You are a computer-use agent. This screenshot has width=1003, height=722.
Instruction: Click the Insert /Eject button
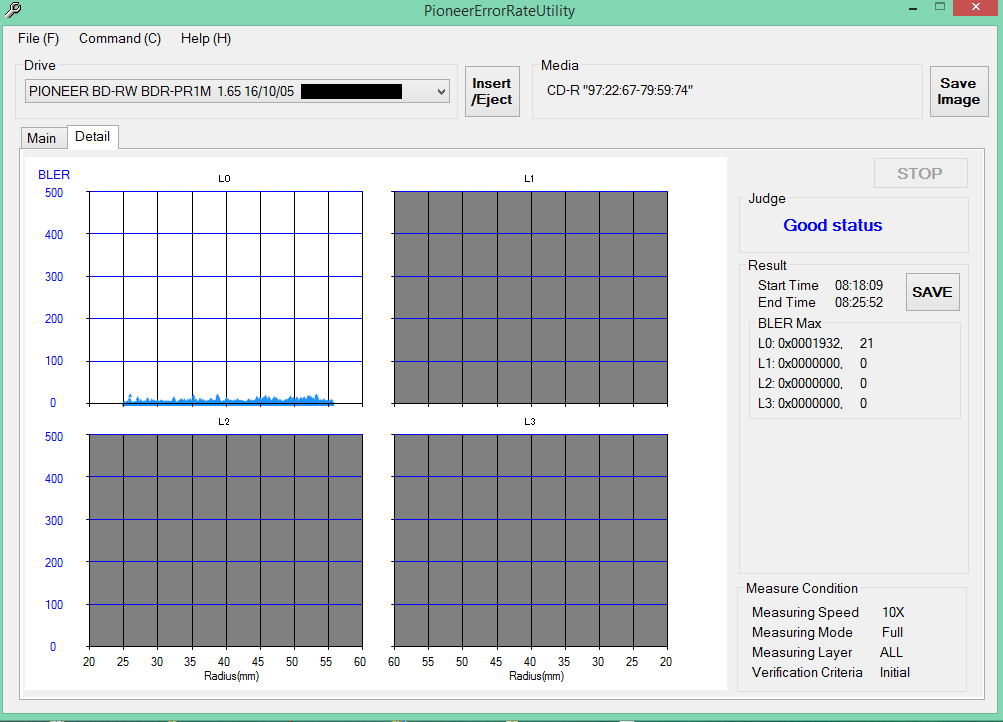click(x=492, y=91)
